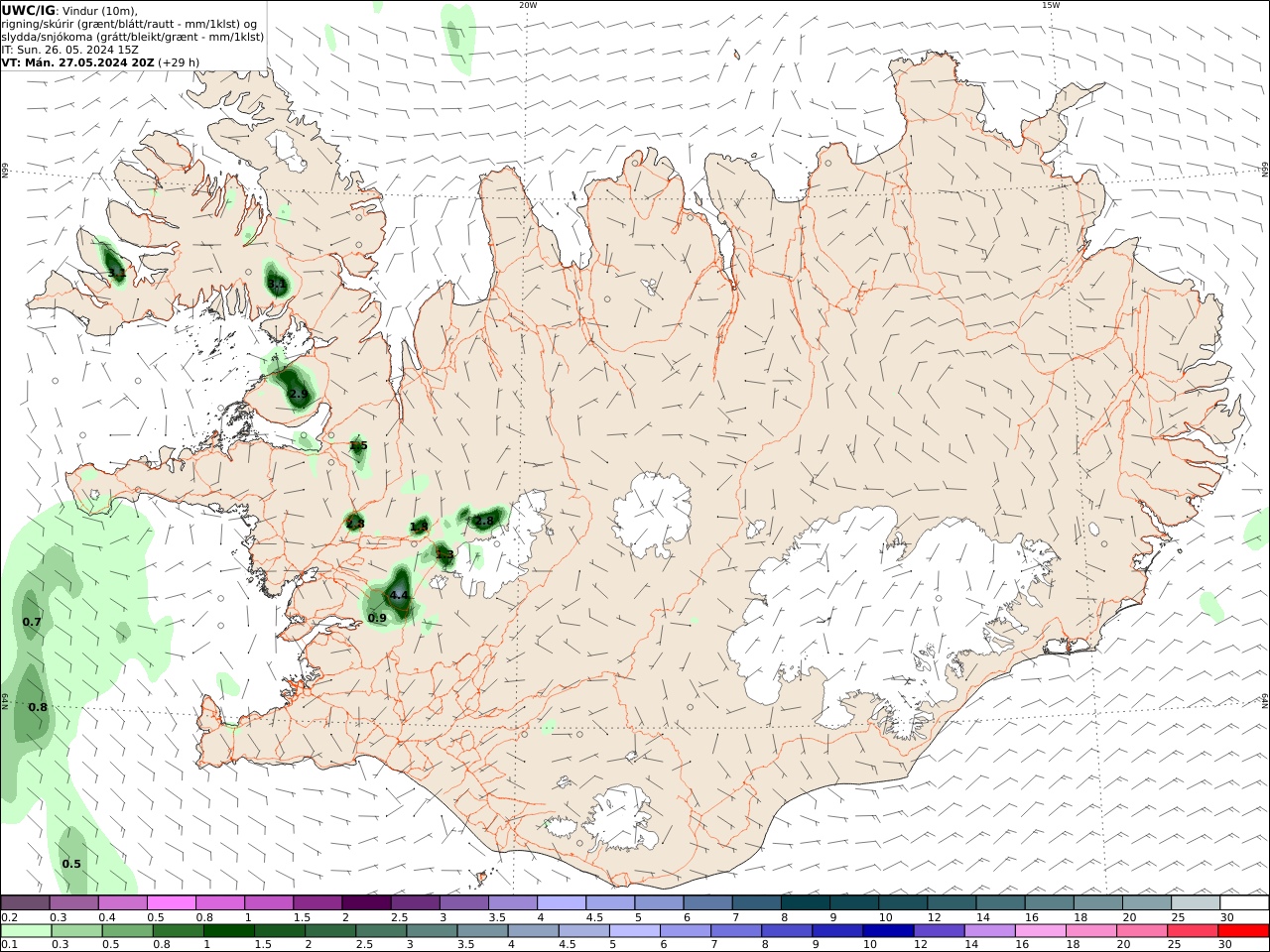Click the 0.2 label in the snow legend
Screen dimensions: 1270x952
point(8,917)
